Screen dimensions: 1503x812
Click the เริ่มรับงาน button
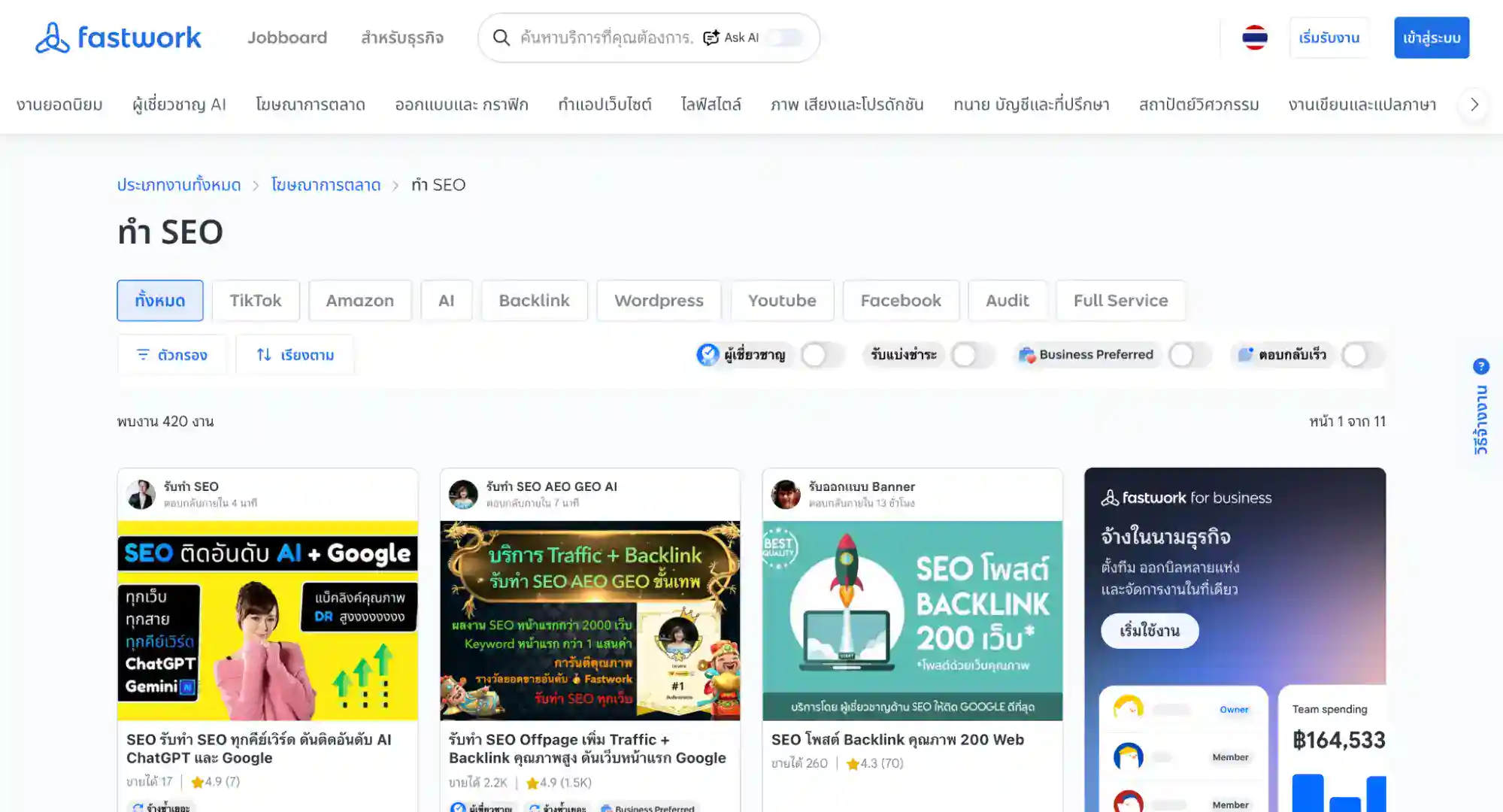[x=1329, y=38]
